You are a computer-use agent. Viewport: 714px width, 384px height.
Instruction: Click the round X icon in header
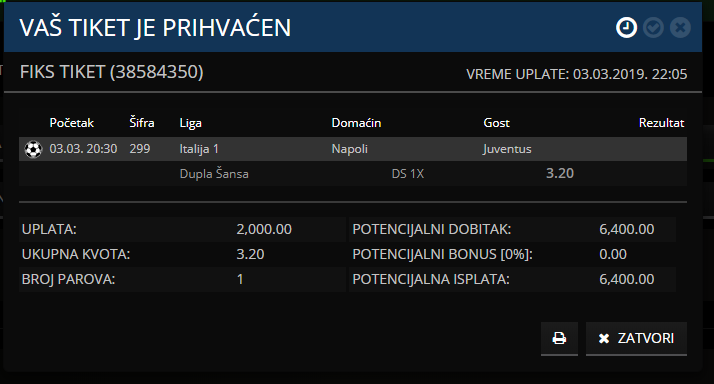point(680,28)
